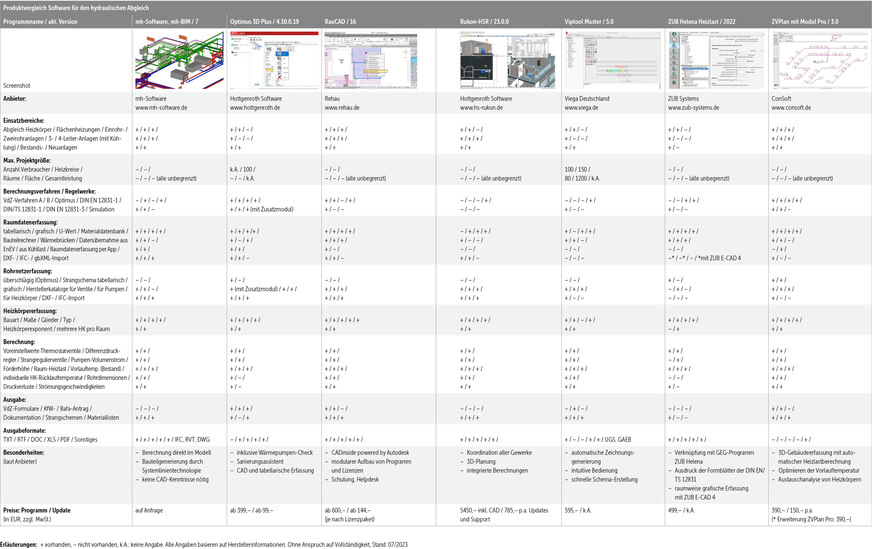872x549 pixels.
Task: Open the www.viega.de link
Action: (x=582, y=106)
